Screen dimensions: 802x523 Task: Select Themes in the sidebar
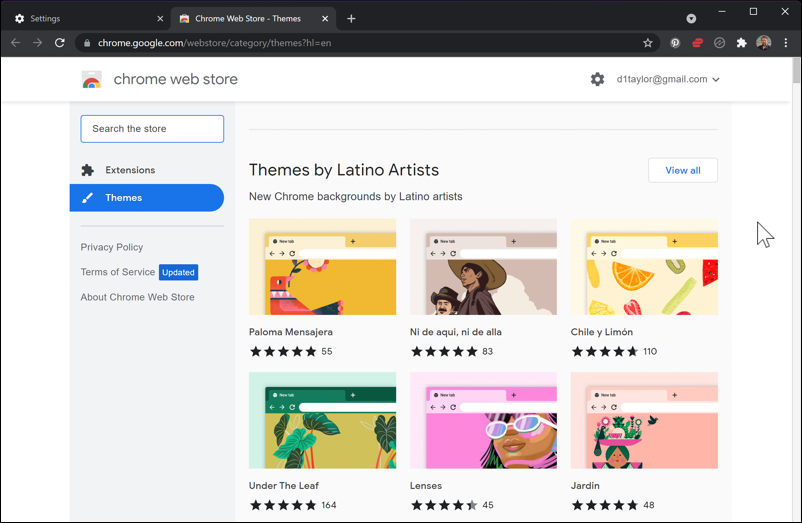pyautogui.click(x=147, y=198)
